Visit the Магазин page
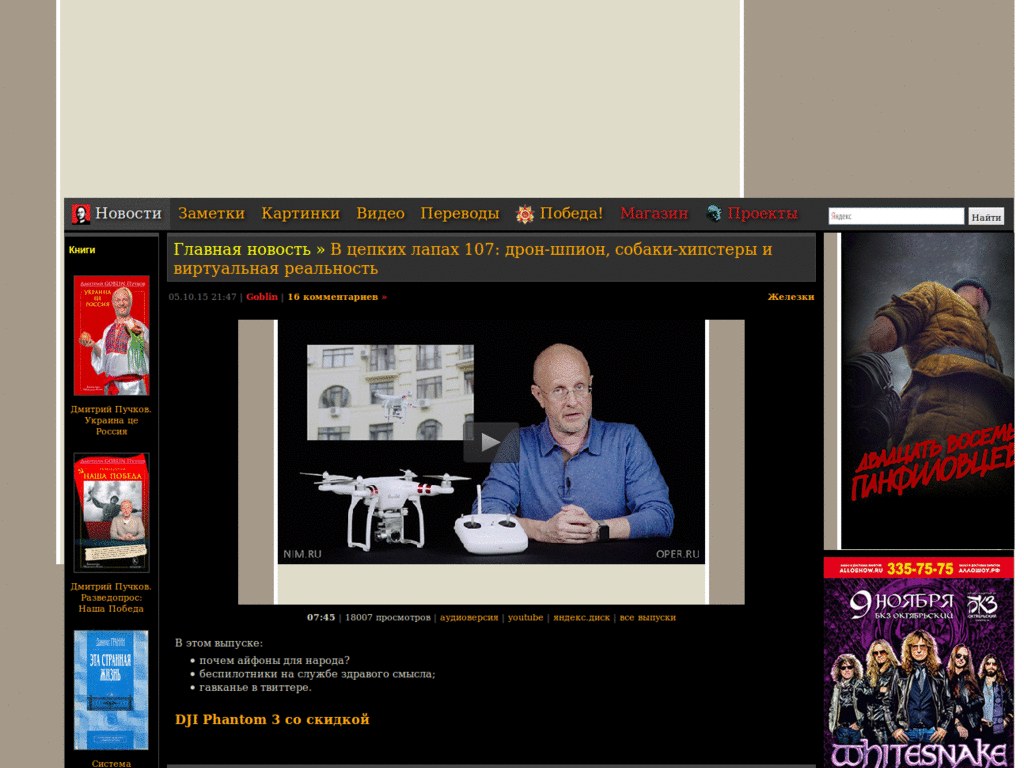1024x768 pixels. 654,214
